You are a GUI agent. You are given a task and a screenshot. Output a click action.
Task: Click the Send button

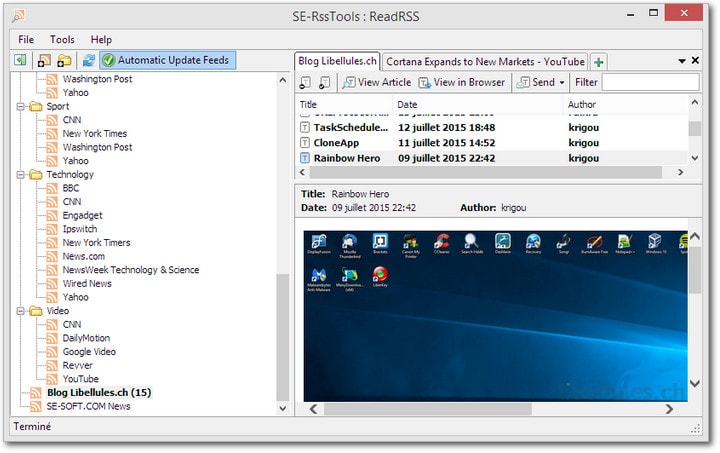coord(536,83)
